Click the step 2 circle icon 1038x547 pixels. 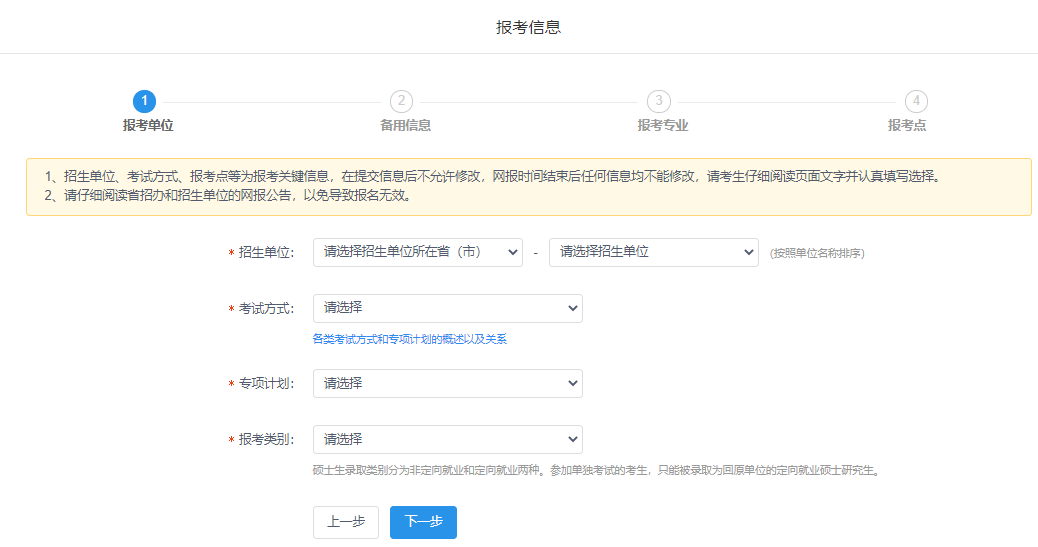click(401, 101)
